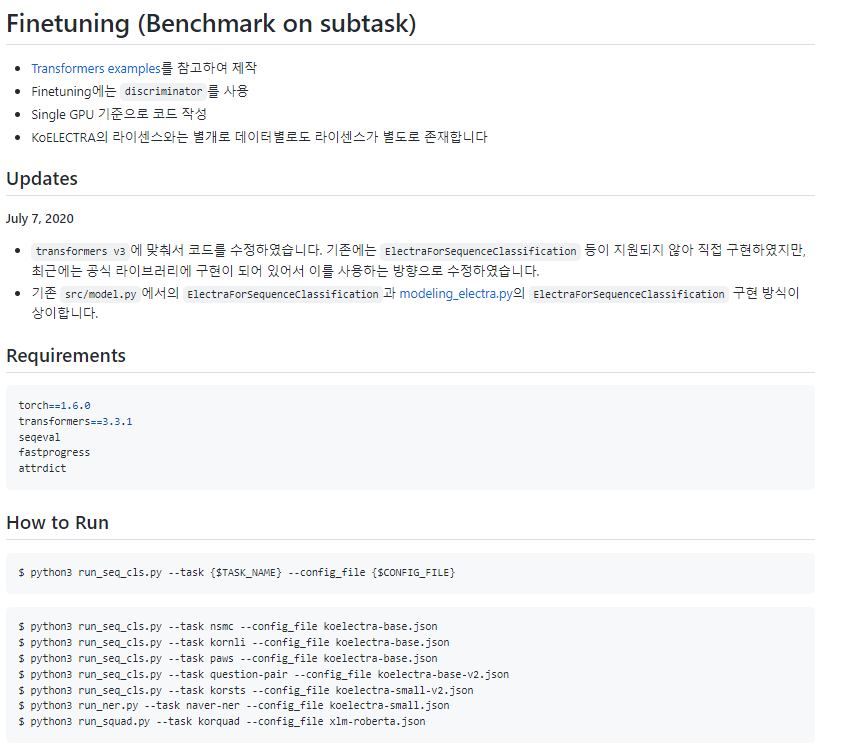Click the inline code 'discriminator'
This screenshot has width=841, height=755.
coord(164,92)
